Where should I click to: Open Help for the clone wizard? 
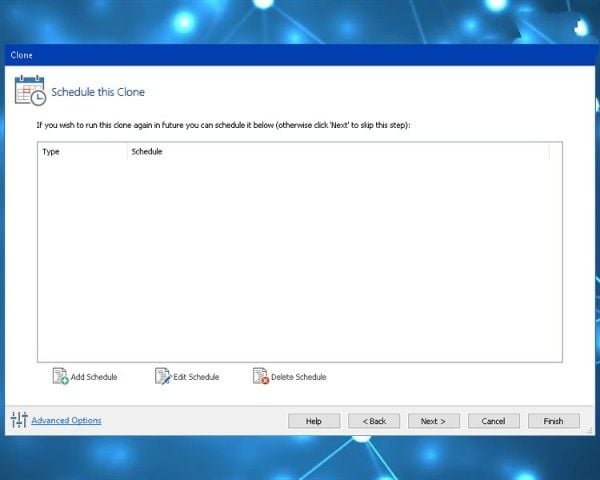pyautogui.click(x=314, y=421)
